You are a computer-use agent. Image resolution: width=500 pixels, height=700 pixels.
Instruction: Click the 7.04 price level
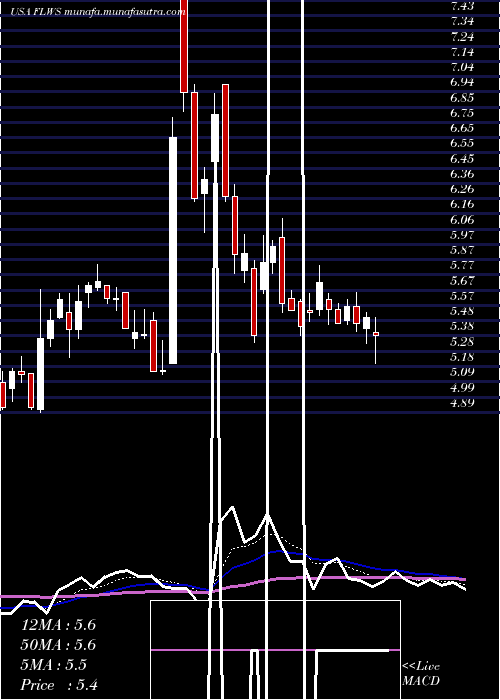(462, 67)
